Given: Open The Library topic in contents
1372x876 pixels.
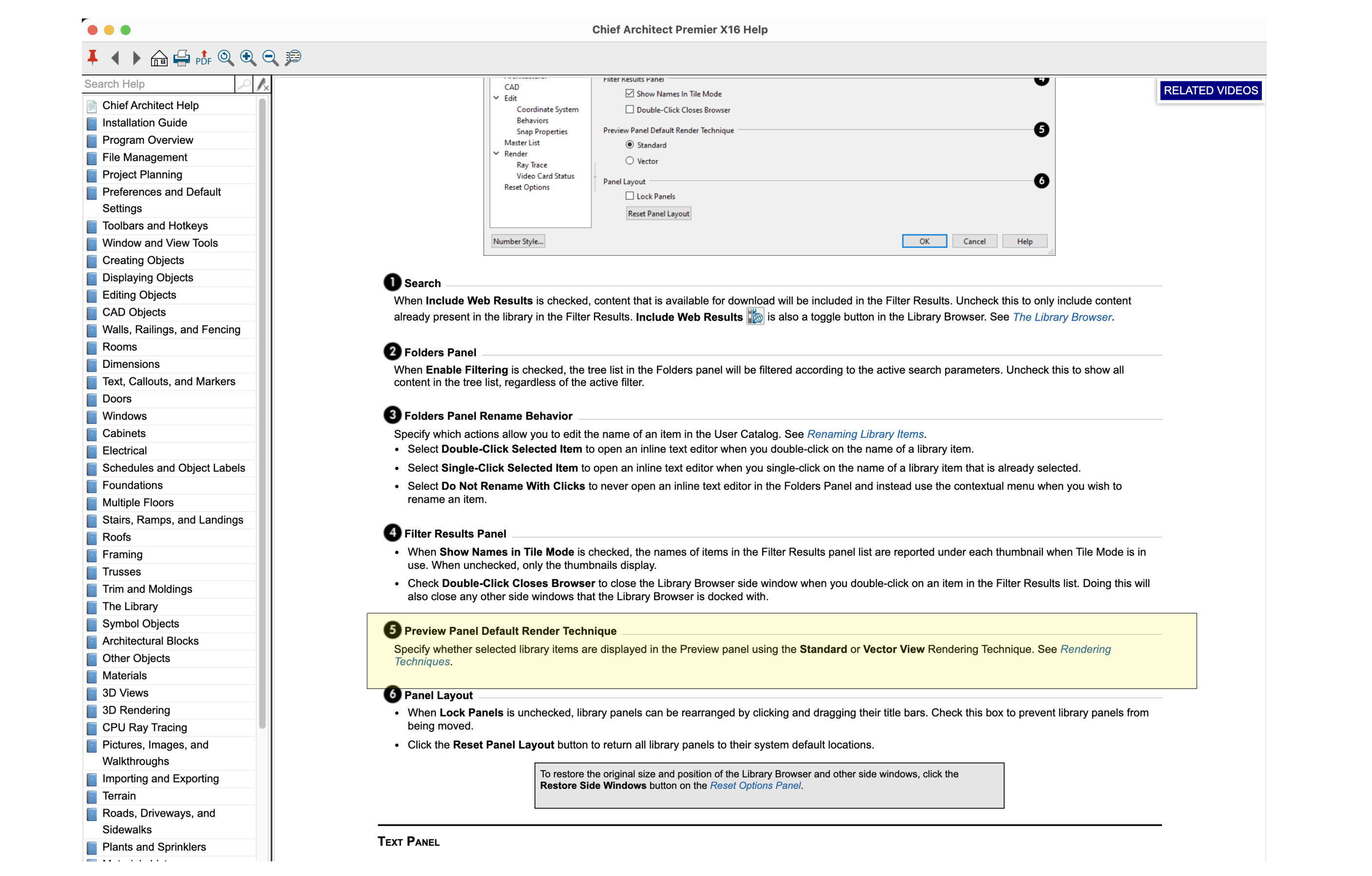Looking at the screenshot, I should pyautogui.click(x=130, y=607).
